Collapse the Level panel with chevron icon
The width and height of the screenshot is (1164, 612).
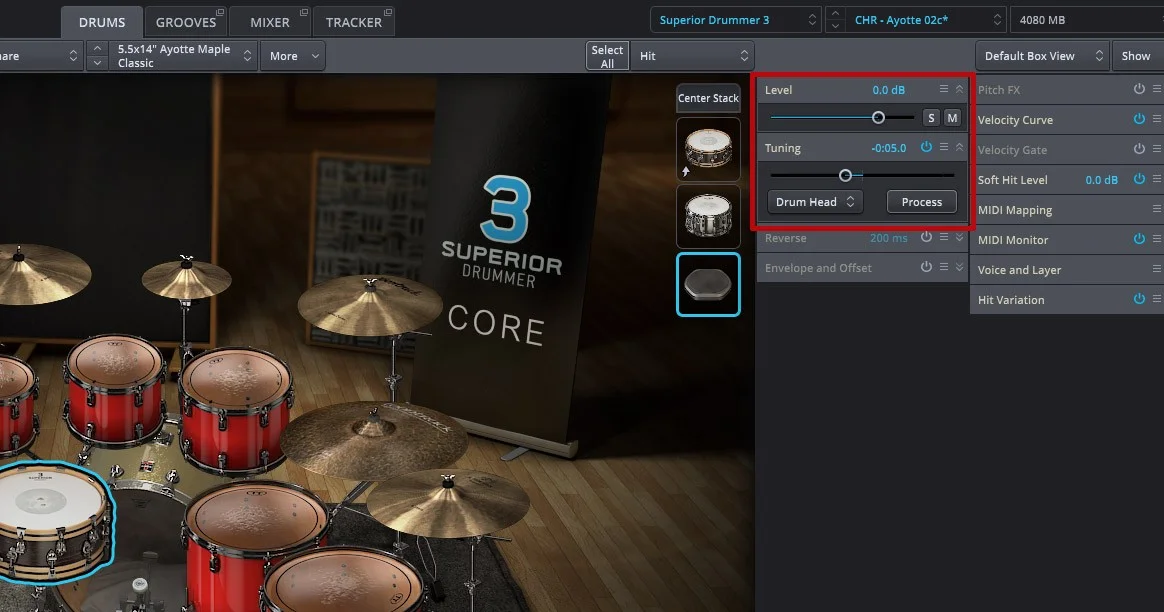pyautogui.click(x=959, y=89)
